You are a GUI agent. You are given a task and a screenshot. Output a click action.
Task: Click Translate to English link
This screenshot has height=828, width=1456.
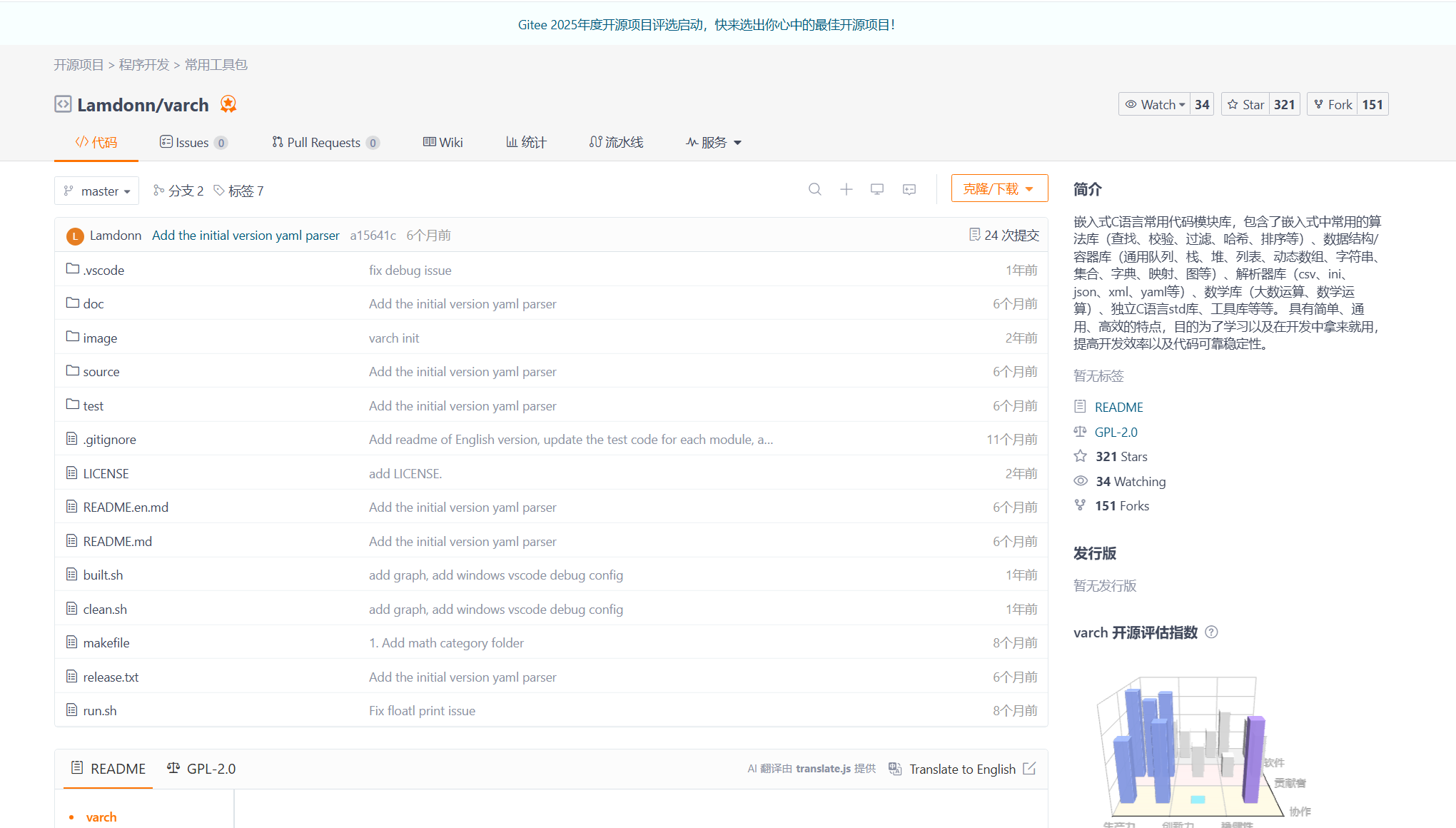pos(962,769)
